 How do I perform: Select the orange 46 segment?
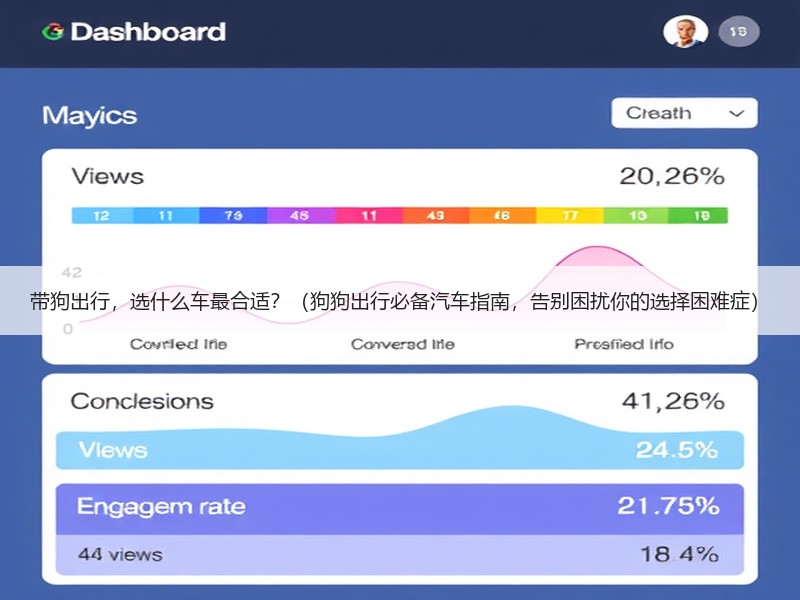pyautogui.click(x=502, y=215)
